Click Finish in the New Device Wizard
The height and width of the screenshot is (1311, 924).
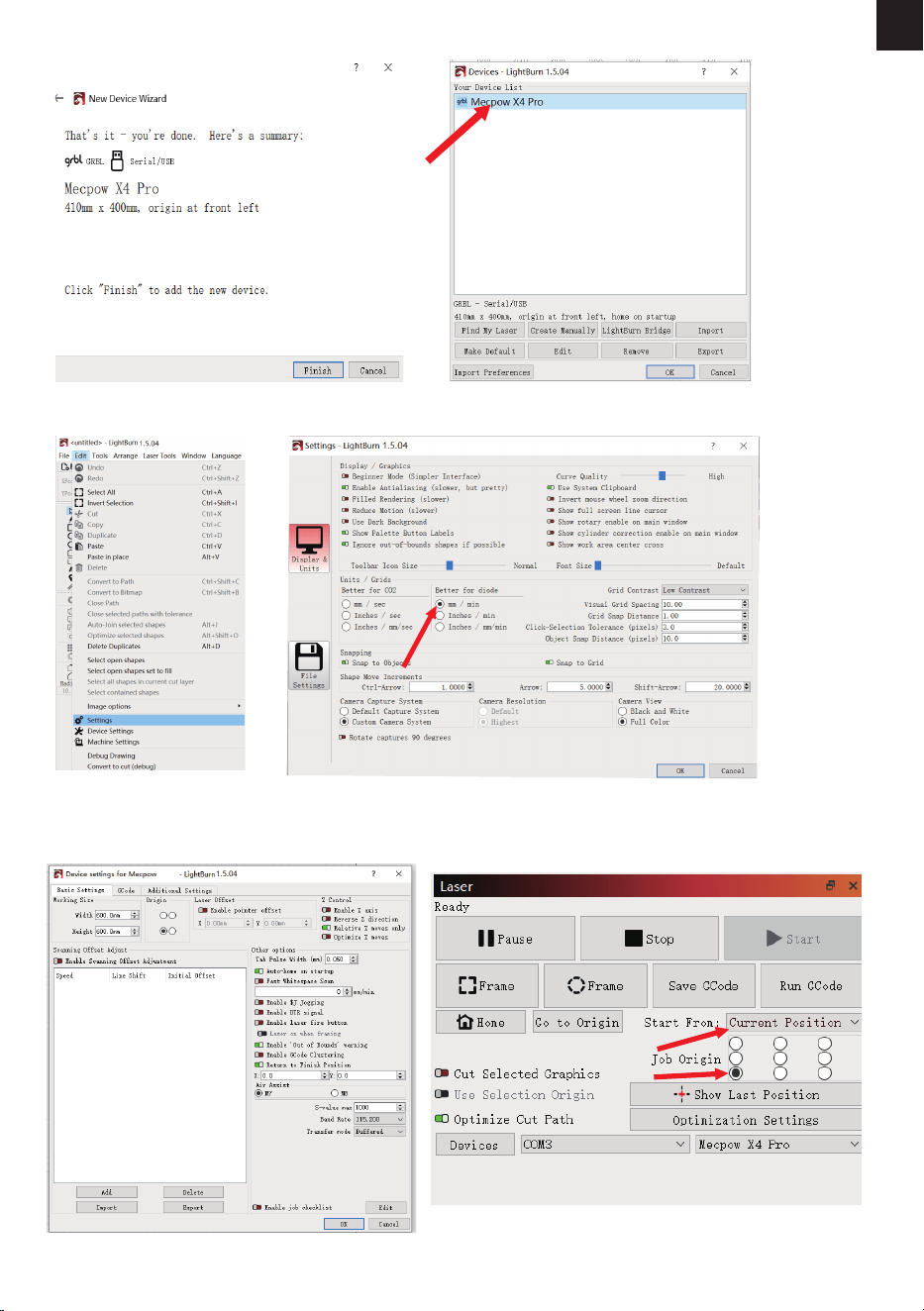(x=318, y=370)
